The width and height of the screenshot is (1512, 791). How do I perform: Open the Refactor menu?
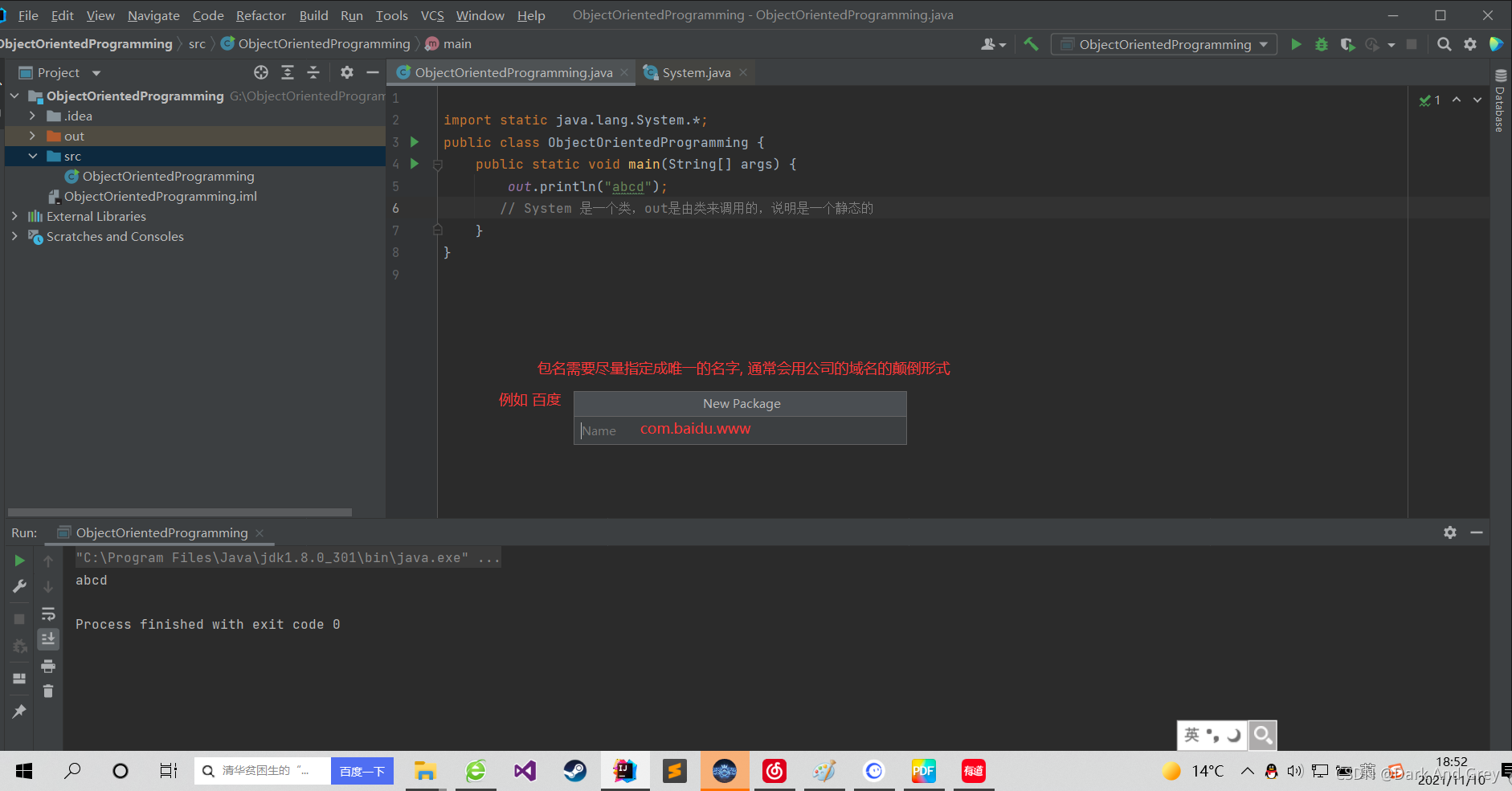point(260,15)
